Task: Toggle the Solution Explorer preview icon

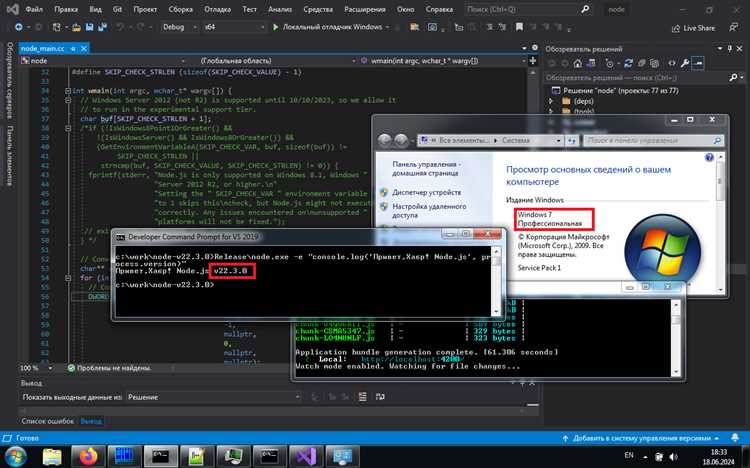Action: point(698,63)
